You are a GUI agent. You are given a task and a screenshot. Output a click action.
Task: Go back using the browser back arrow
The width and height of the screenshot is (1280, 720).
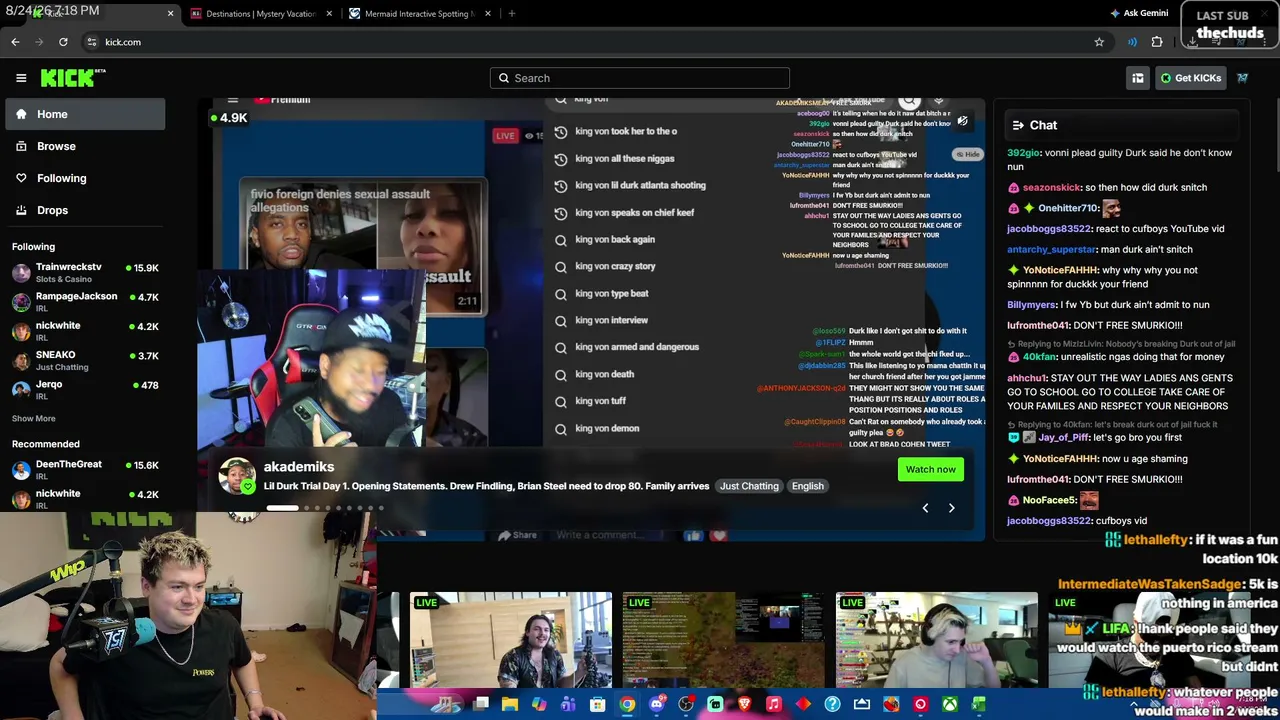(15, 42)
